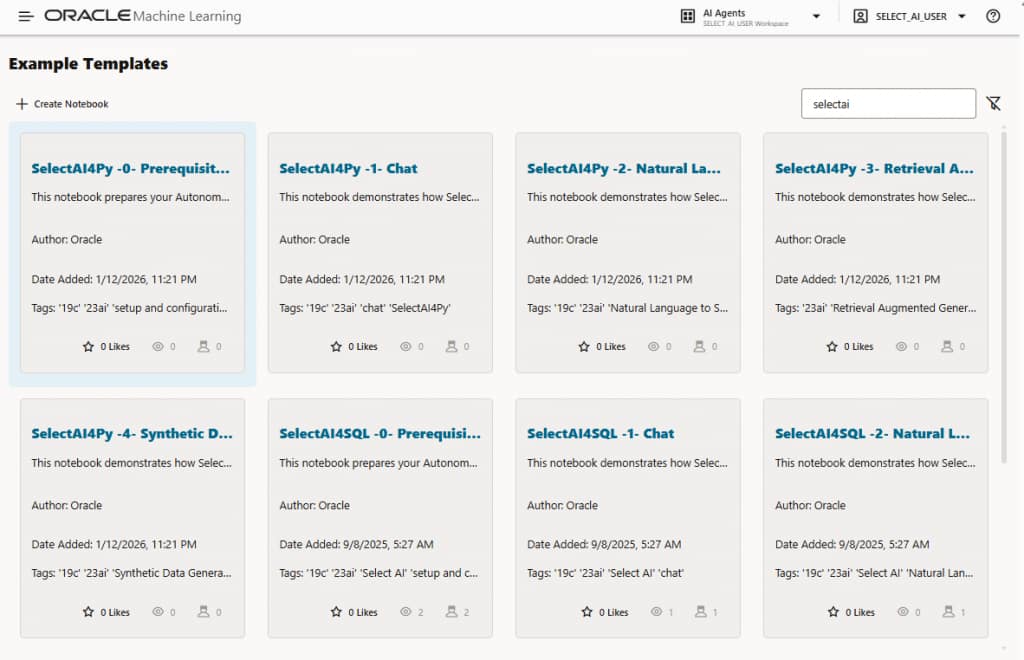Like the SelectAI4Py -0- Prerequisites template
This screenshot has height=660, width=1024.
coord(89,347)
